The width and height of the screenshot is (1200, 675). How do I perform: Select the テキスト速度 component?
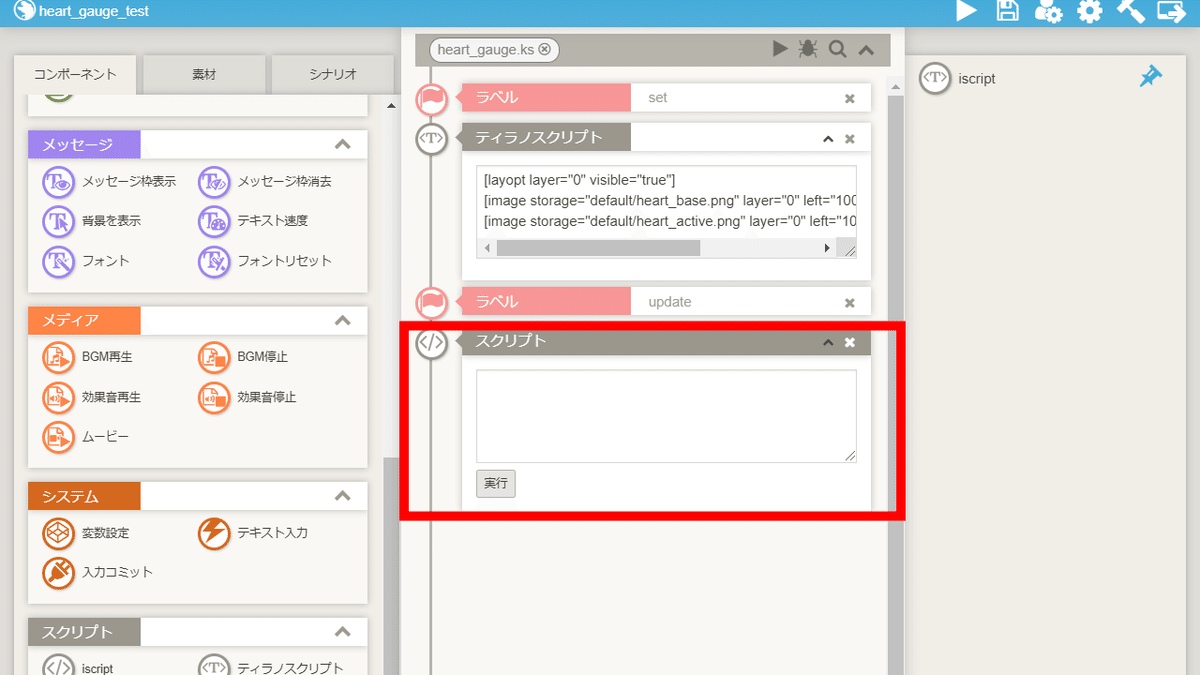254,221
